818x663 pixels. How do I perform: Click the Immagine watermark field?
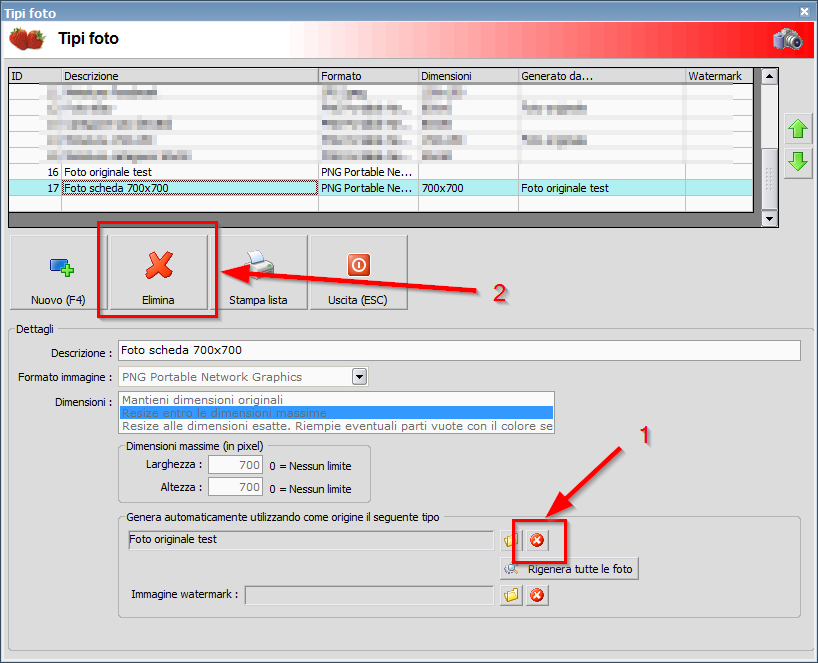tap(369, 595)
